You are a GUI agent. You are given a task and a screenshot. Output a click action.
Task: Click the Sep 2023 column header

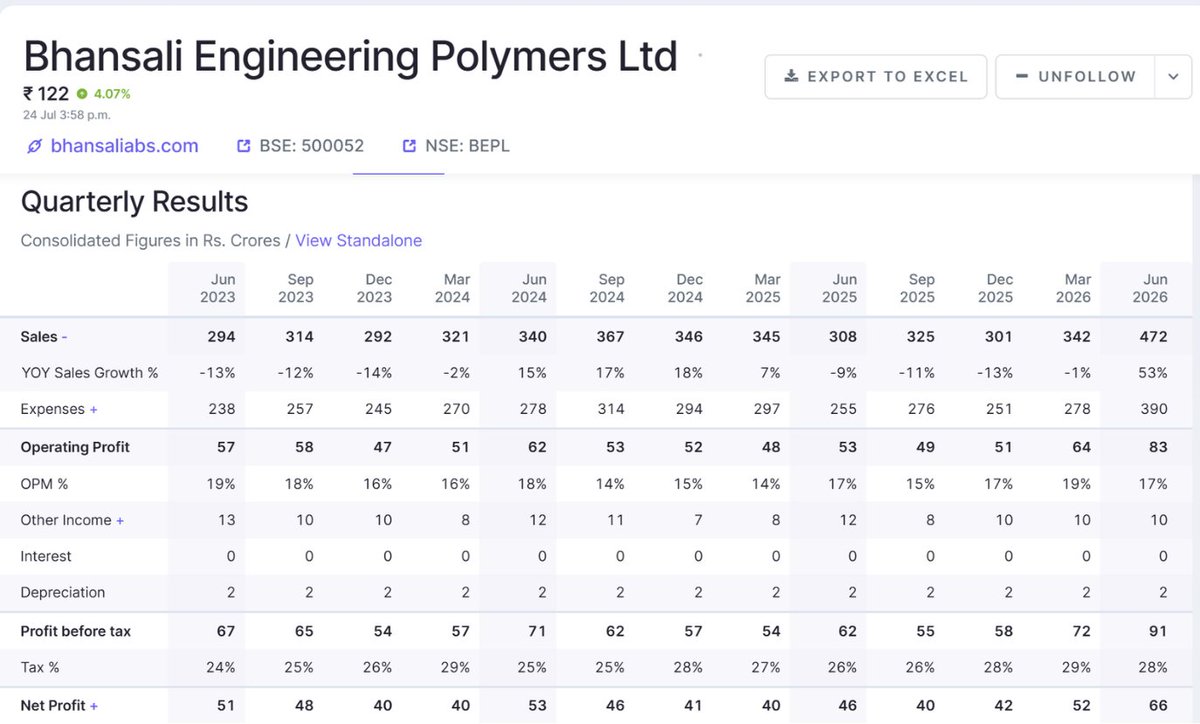click(295, 288)
